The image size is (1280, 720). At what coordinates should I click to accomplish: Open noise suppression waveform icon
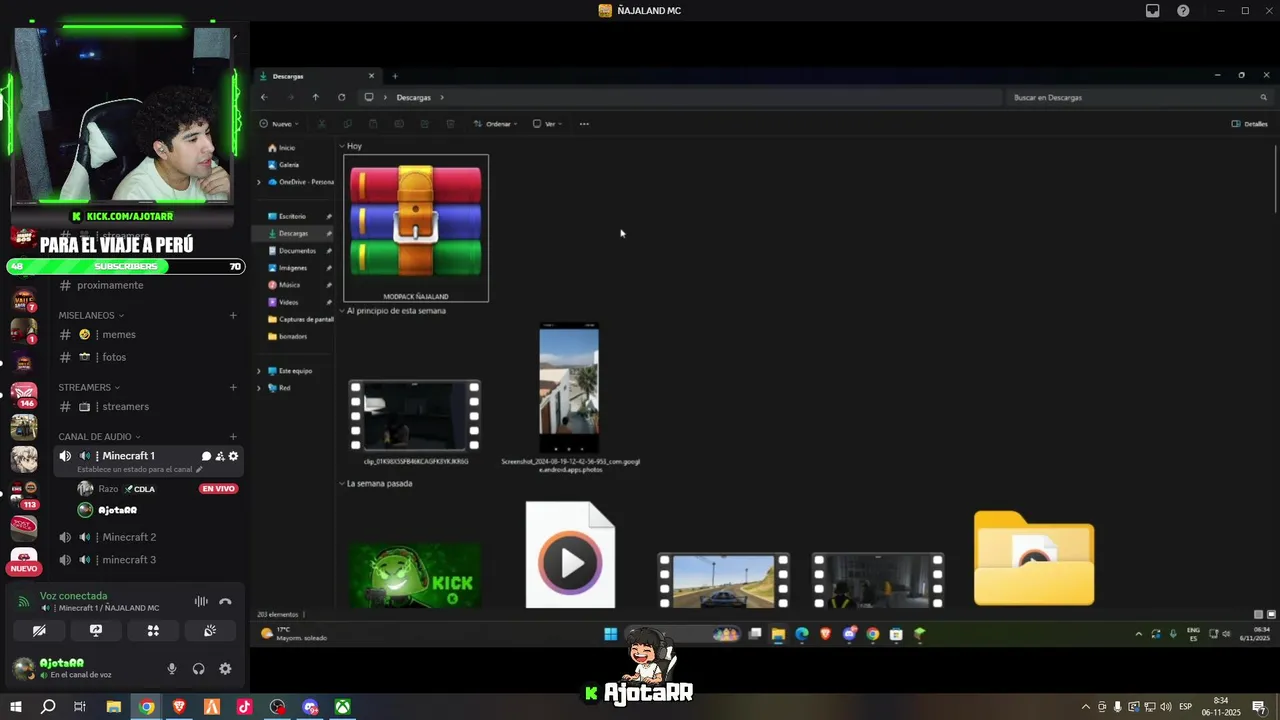tap(201, 601)
